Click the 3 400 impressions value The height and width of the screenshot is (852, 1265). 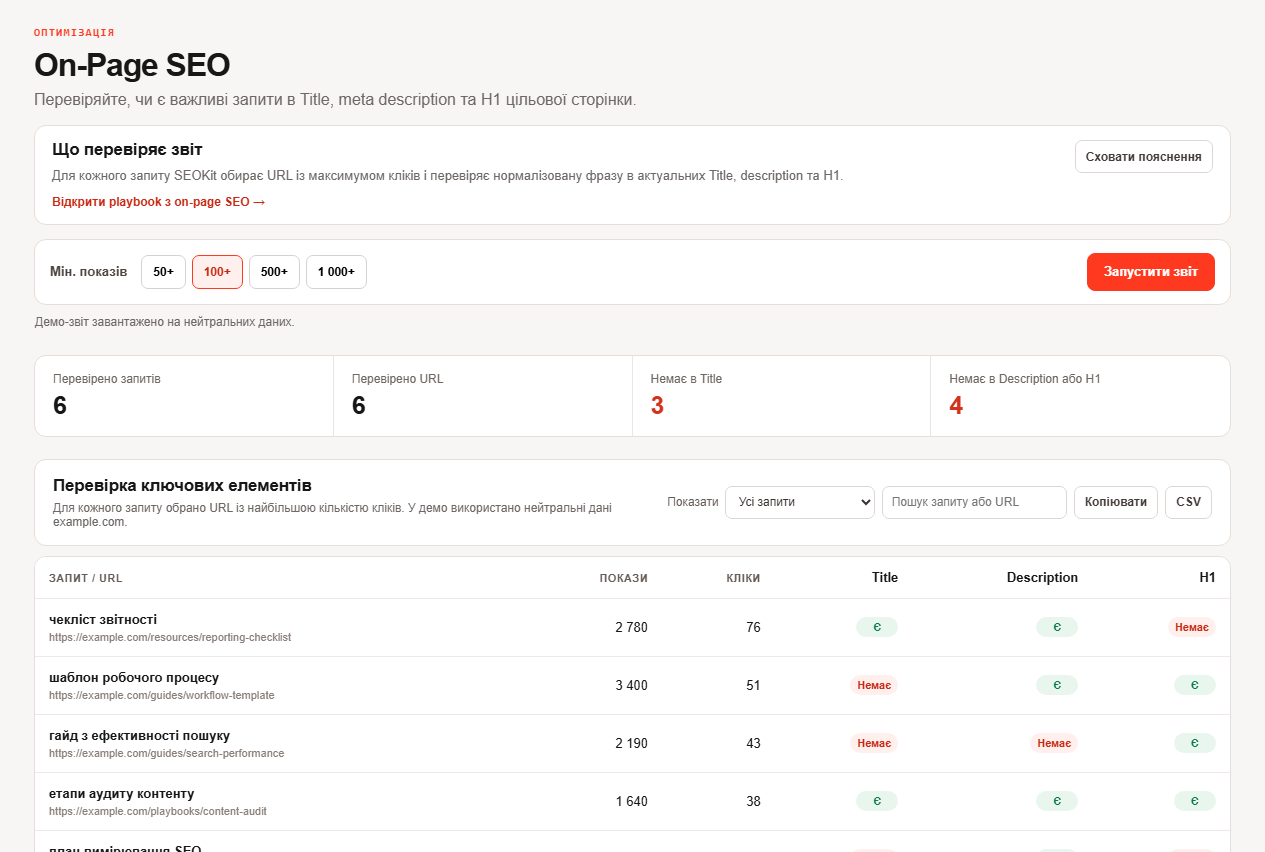click(631, 686)
